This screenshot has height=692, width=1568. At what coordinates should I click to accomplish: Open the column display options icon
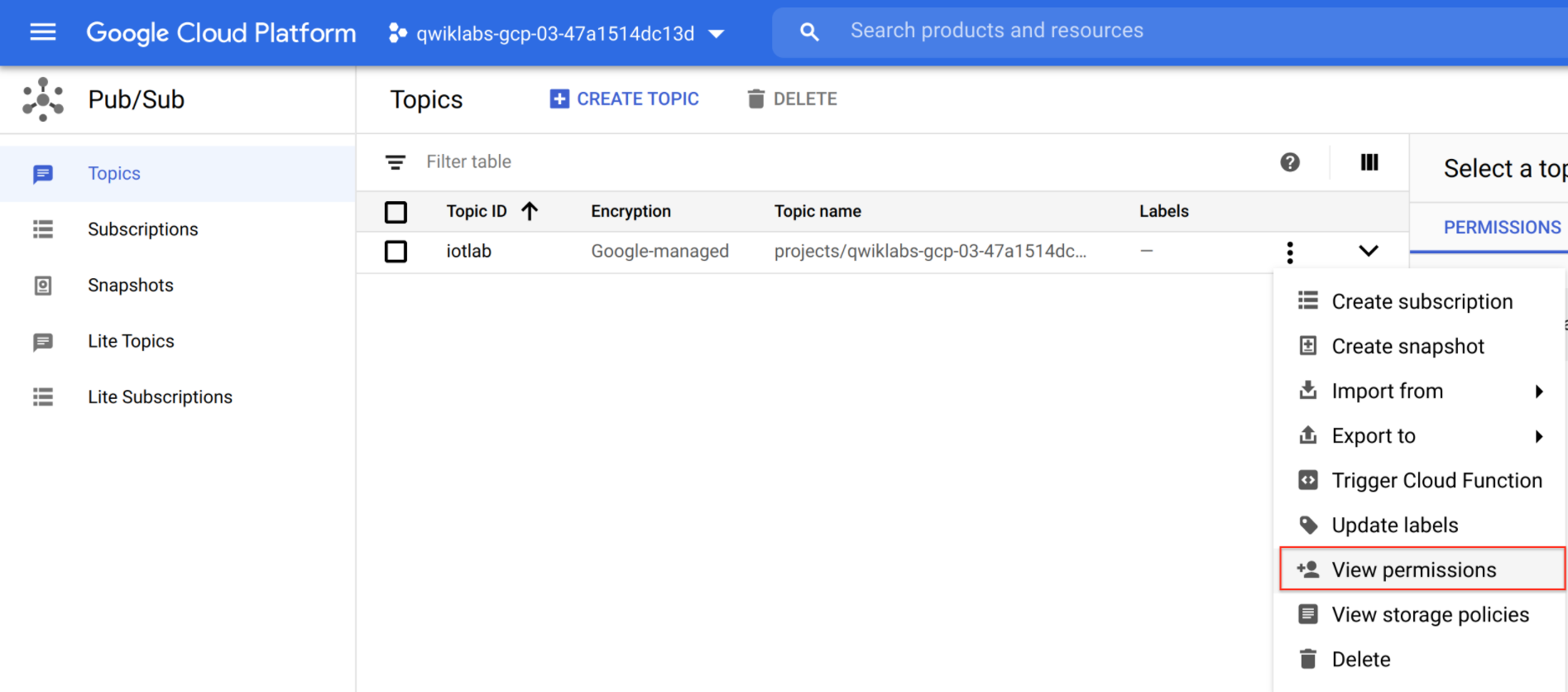click(1369, 162)
